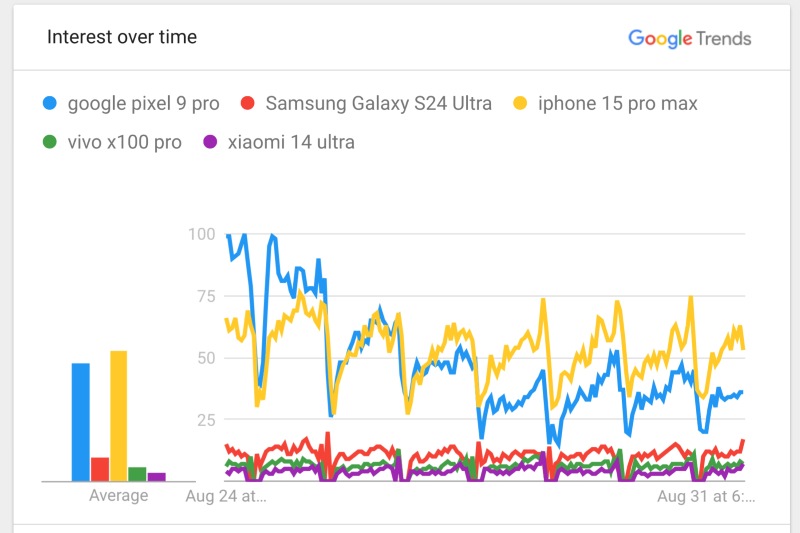The height and width of the screenshot is (533, 800).
Task: Click the Aug 24 start date axis label
Action: click(226, 495)
